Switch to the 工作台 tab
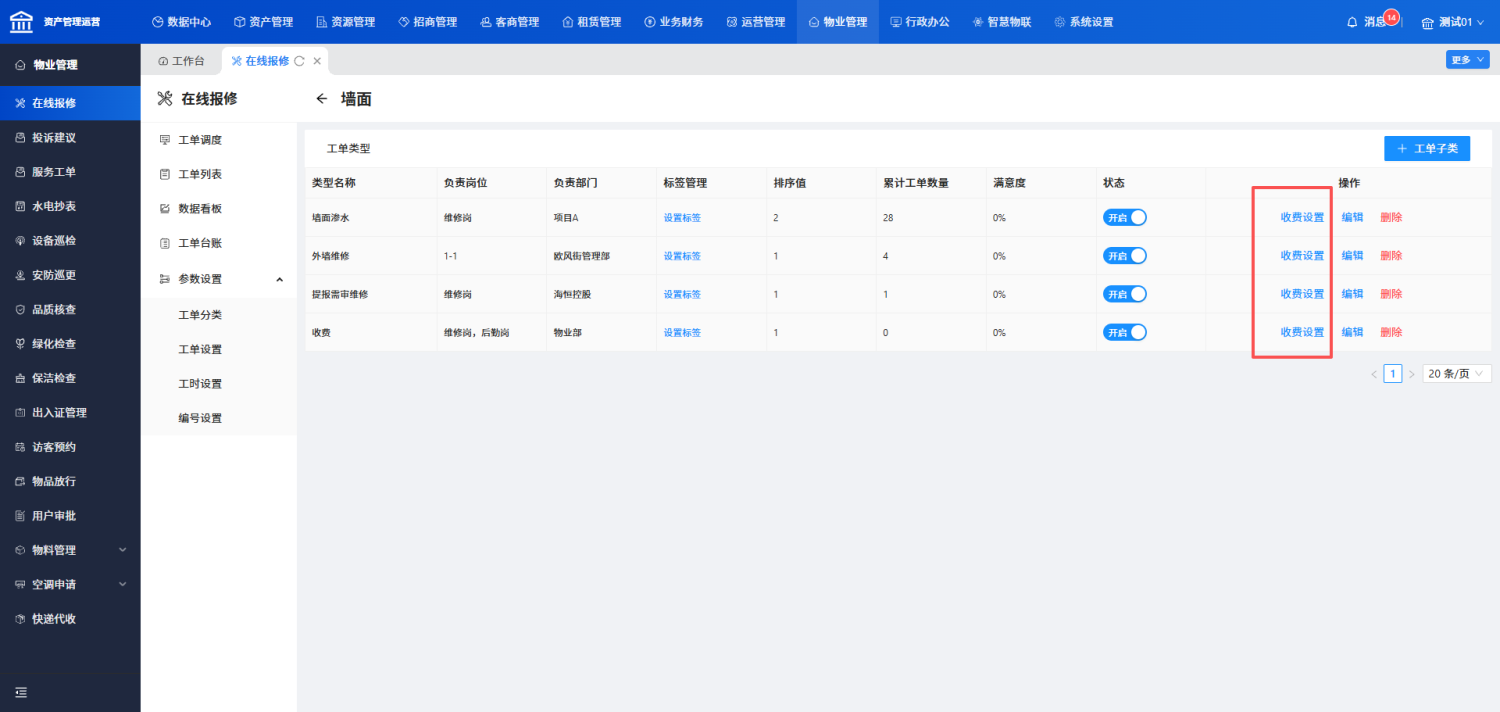 [x=181, y=61]
